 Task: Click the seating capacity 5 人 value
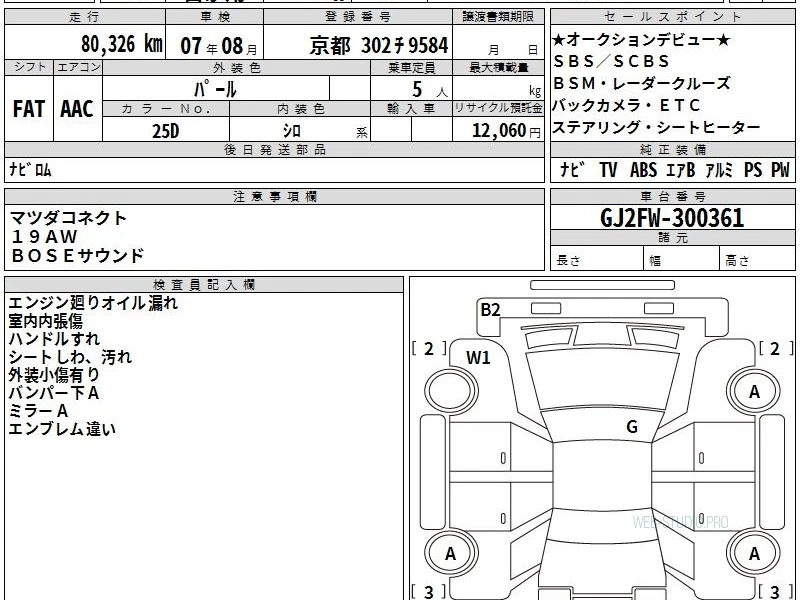tap(430, 90)
